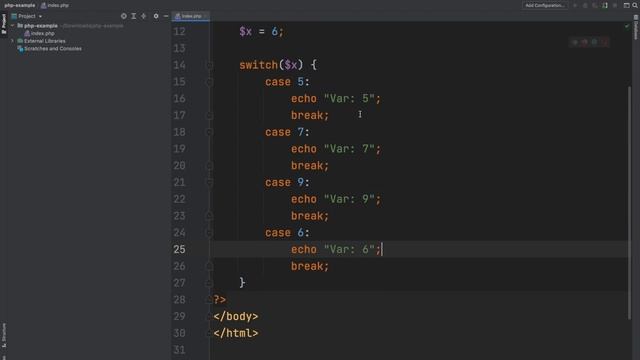Click 'break;' on line 26
Image resolution: width=640 pixels, height=360 pixels.
click(310, 266)
